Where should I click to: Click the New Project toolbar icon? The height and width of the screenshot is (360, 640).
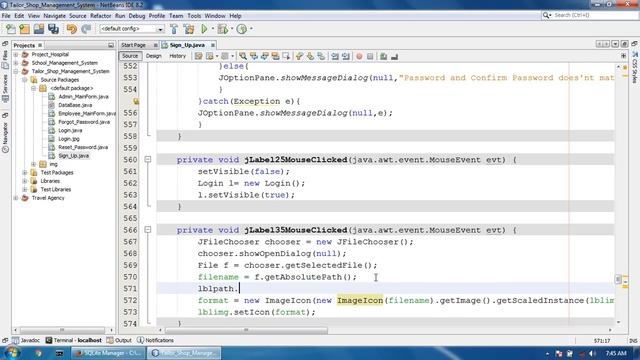click(x=24, y=29)
